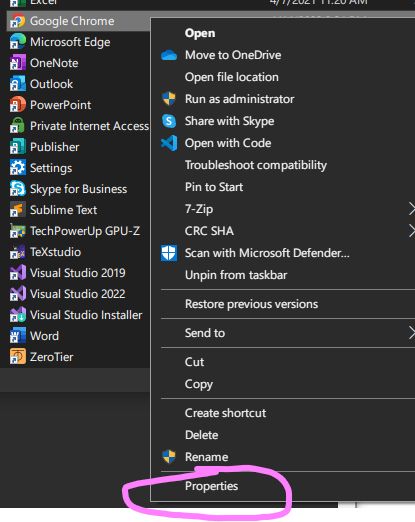Screen dimensions: 415x522
Task: Select Rename in the context menu
Action: point(207,457)
